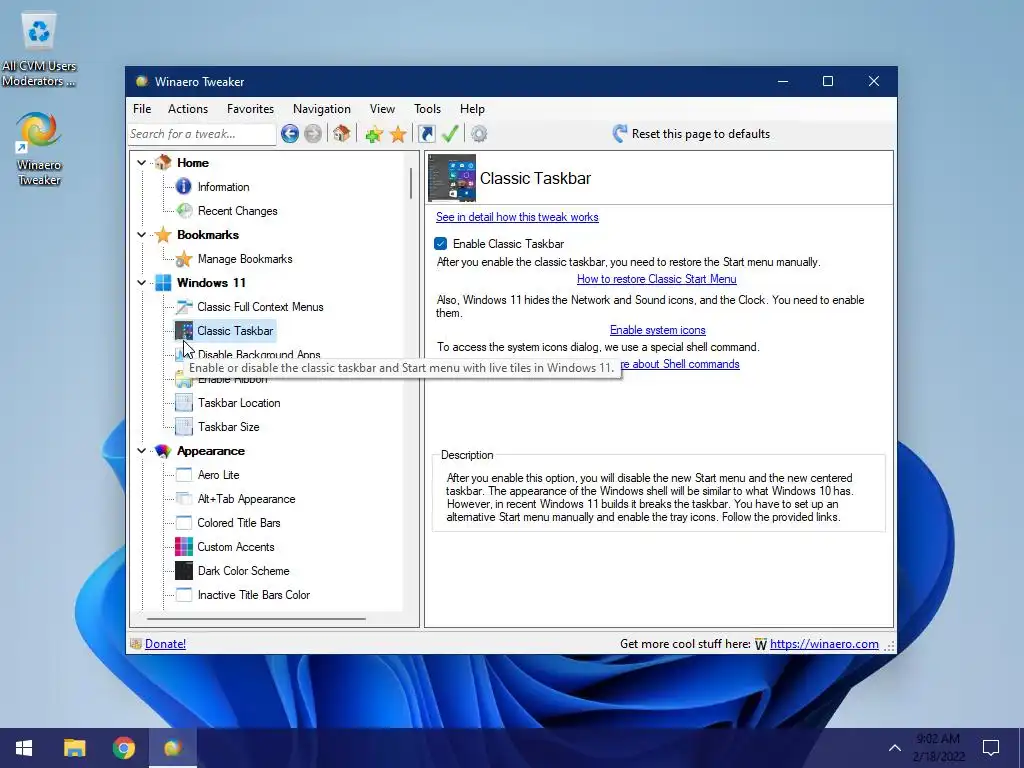Go to Home page icon in toolbar

pos(342,134)
